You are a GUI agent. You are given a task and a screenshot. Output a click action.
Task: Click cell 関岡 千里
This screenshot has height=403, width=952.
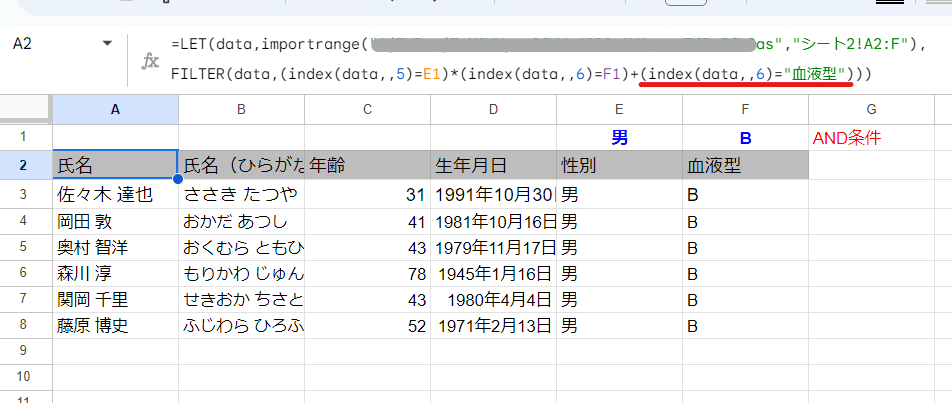click(x=115, y=300)
